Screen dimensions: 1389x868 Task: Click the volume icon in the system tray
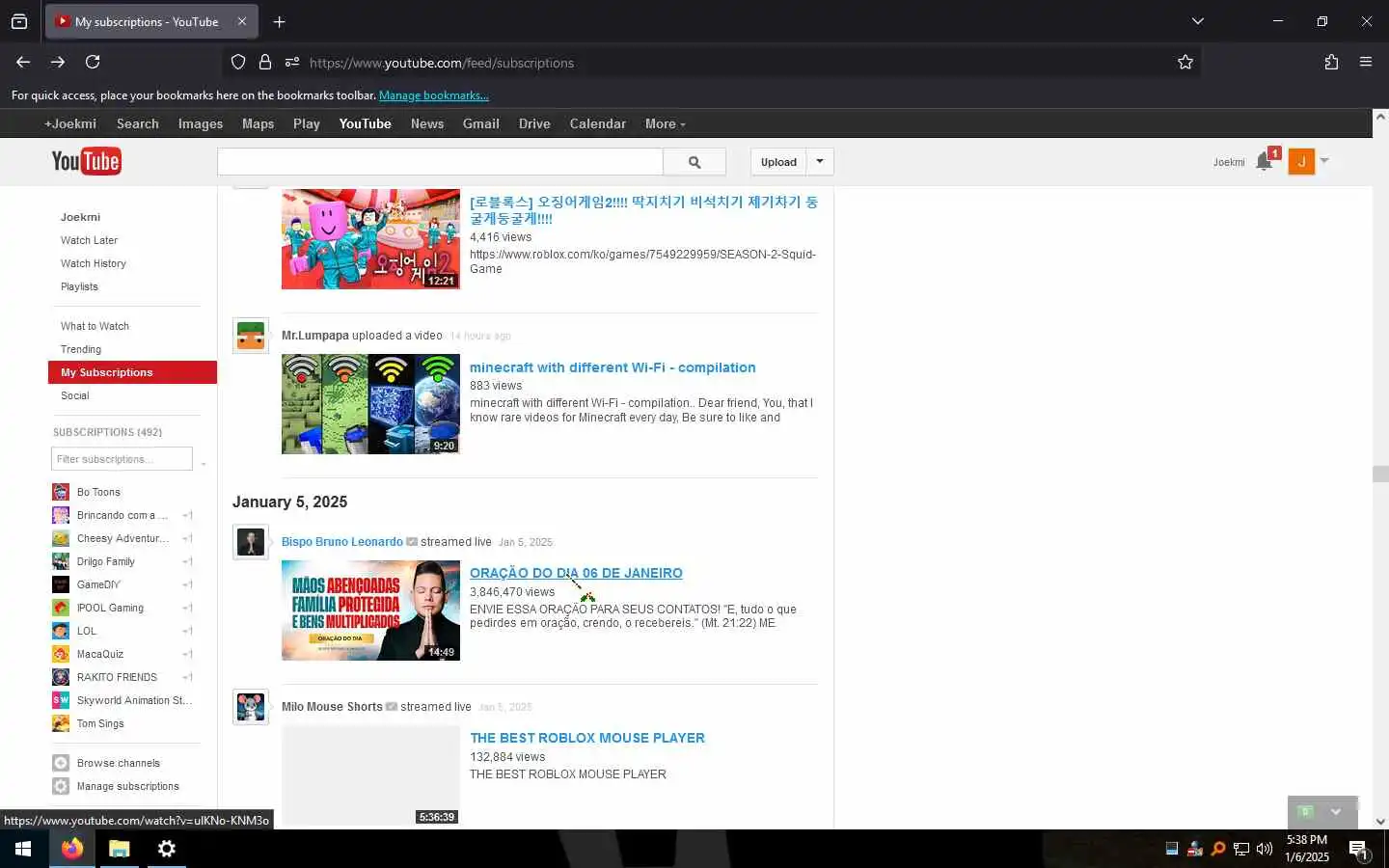click(1265, 849)
